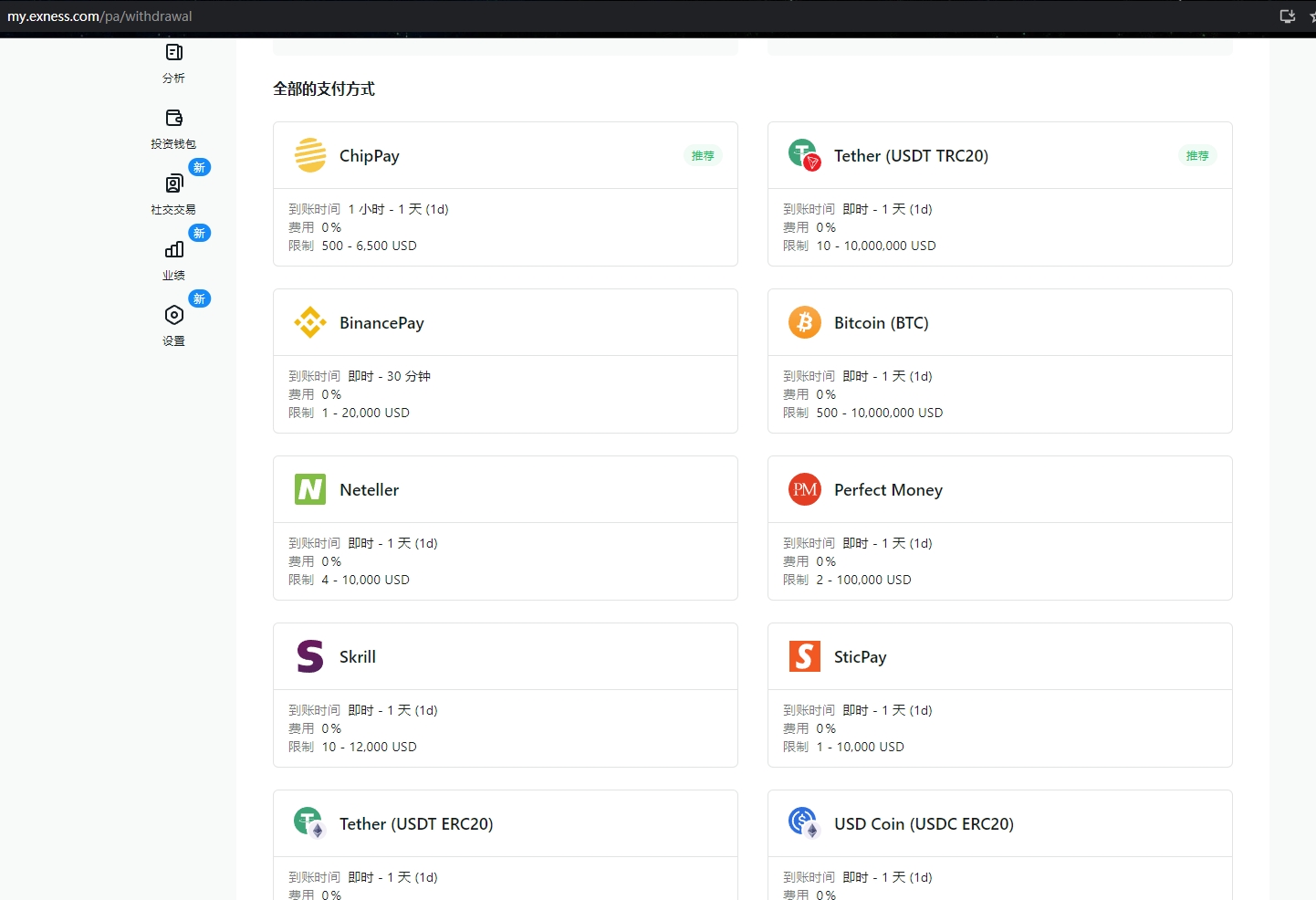Click the my.exness.com address bar URL
The height and width of the screenshot is (900, 1316).
99,16
